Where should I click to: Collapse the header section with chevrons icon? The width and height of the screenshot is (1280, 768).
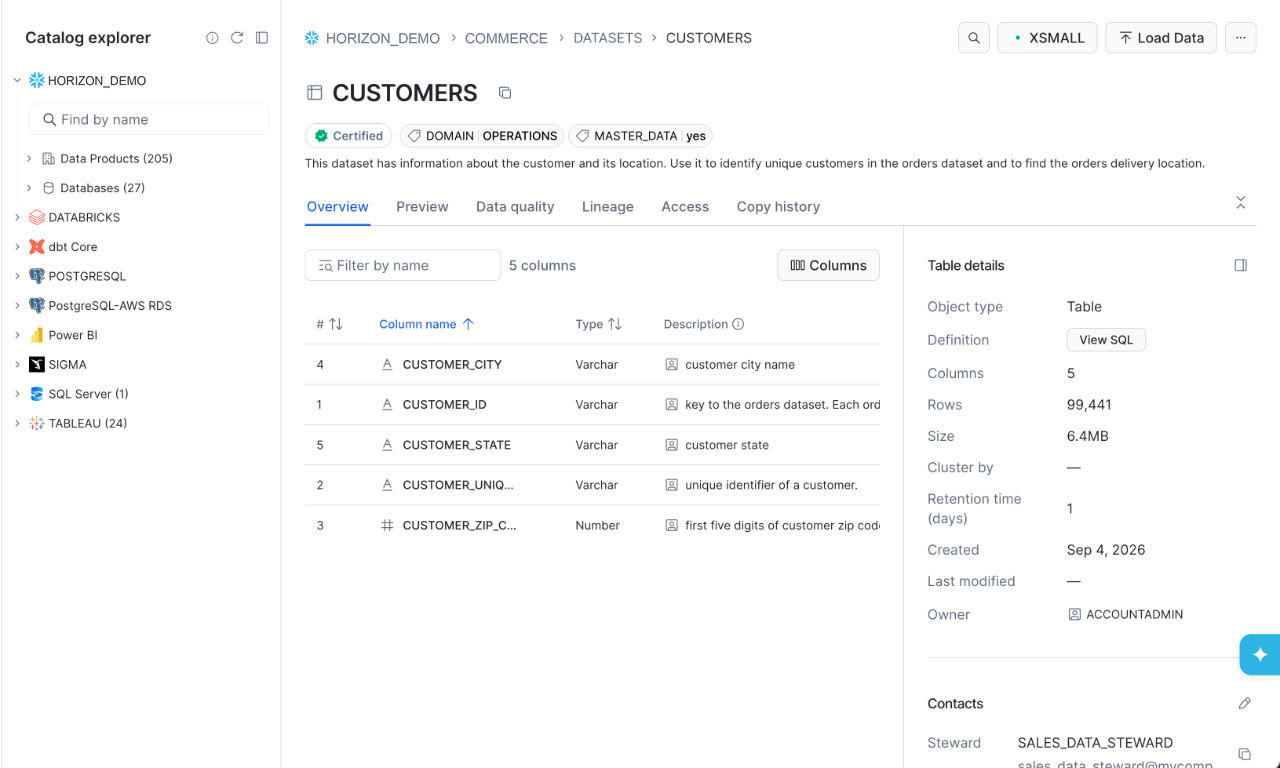(x=1241, y=202)
